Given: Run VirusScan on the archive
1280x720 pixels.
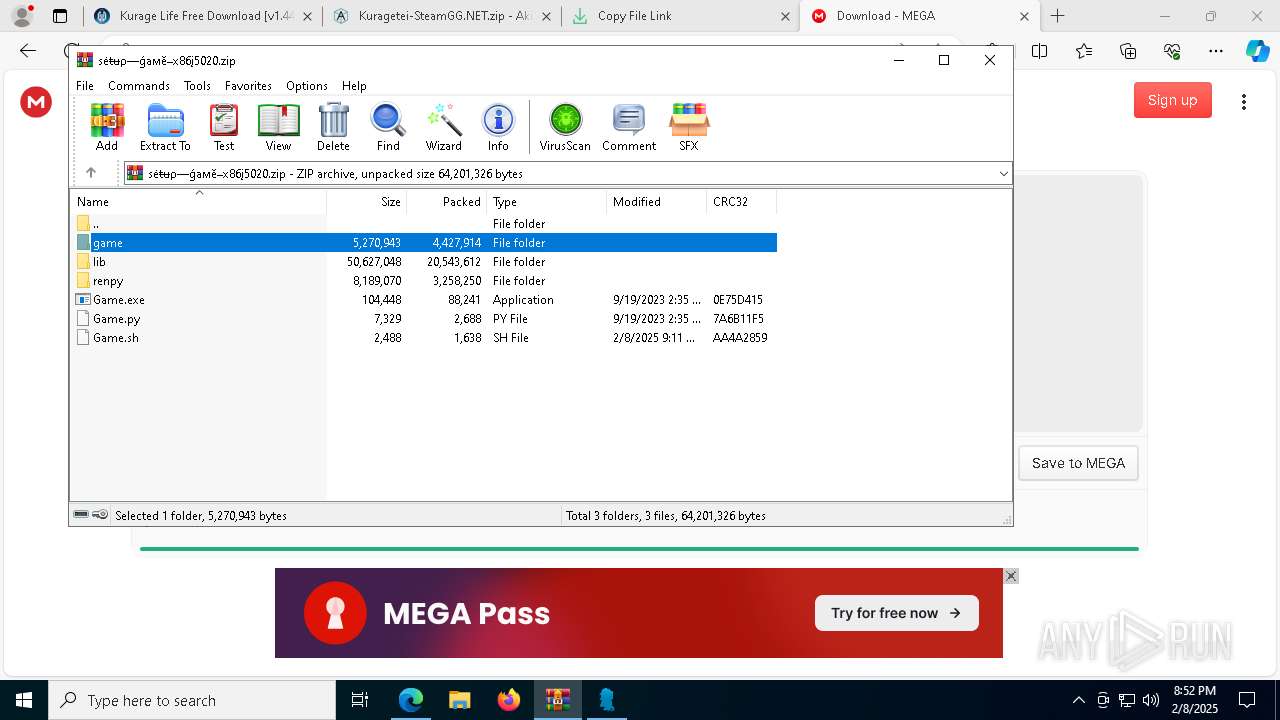Looking at the screenshot, I should coord(565,127).
